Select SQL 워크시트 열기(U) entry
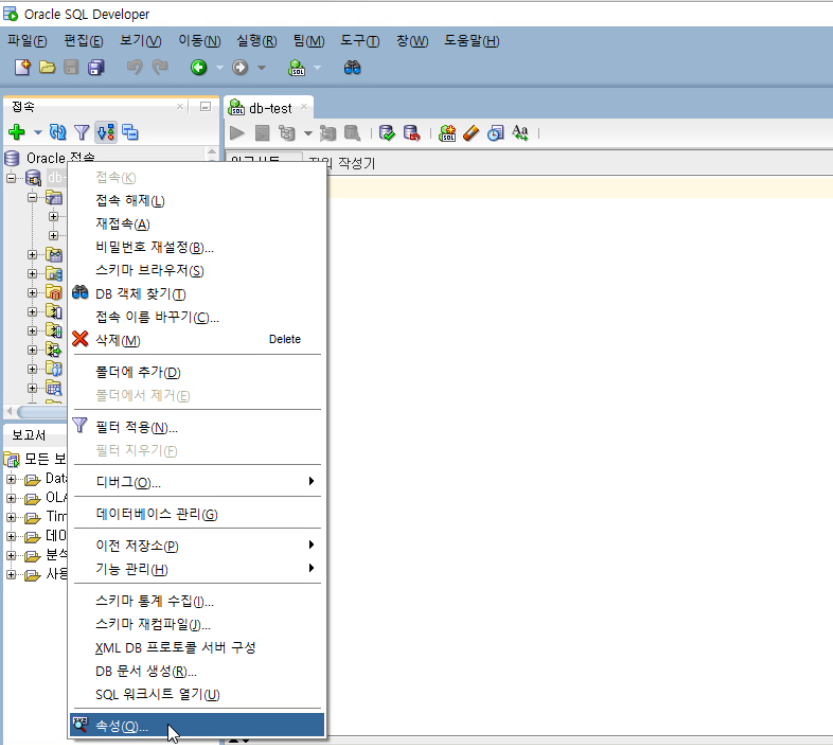This screenshot has width=833, height=745. tap(197, 694)
